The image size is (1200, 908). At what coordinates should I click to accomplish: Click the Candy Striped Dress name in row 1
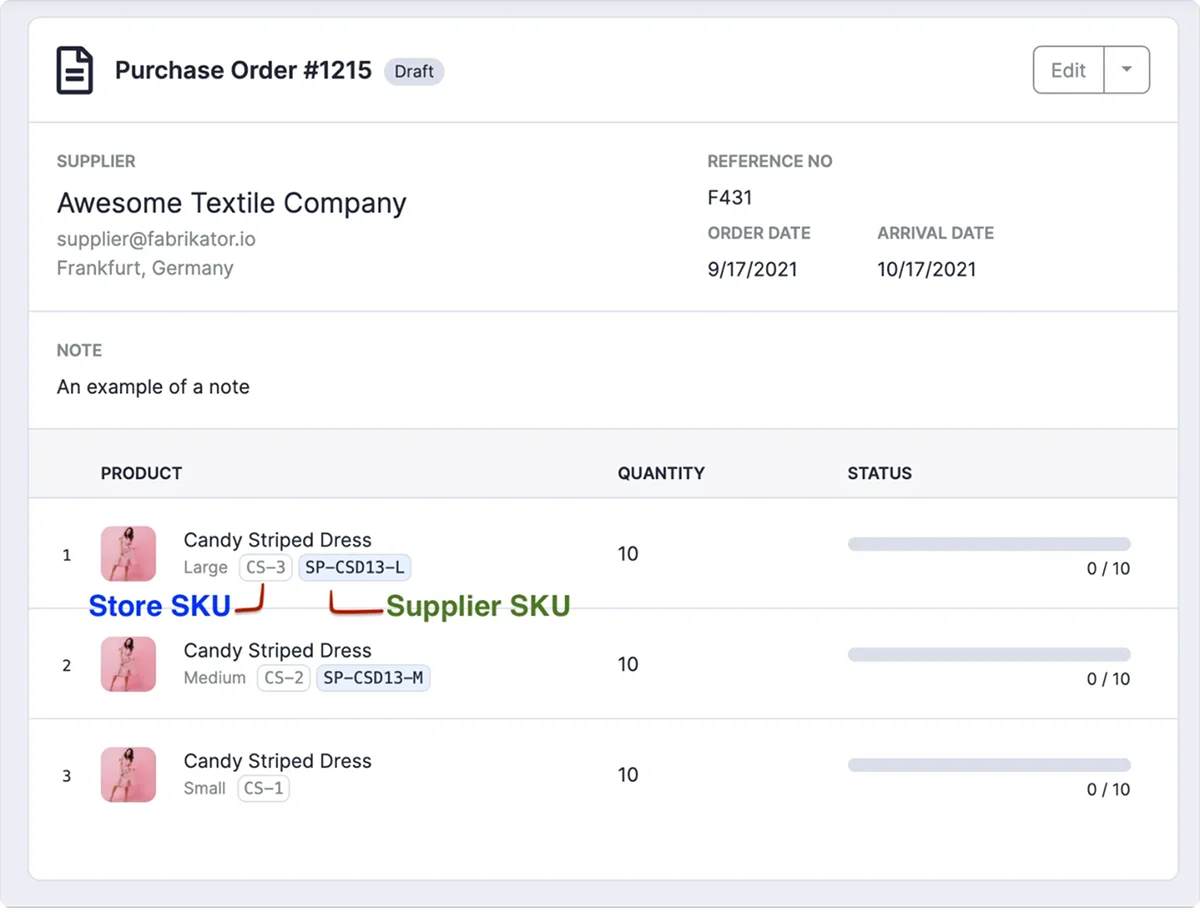[277, 540]
